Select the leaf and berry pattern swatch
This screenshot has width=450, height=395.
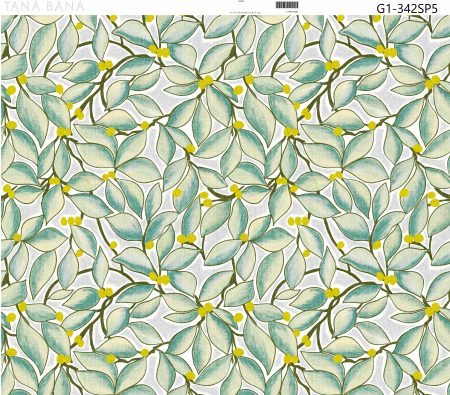tap(225, 205)
